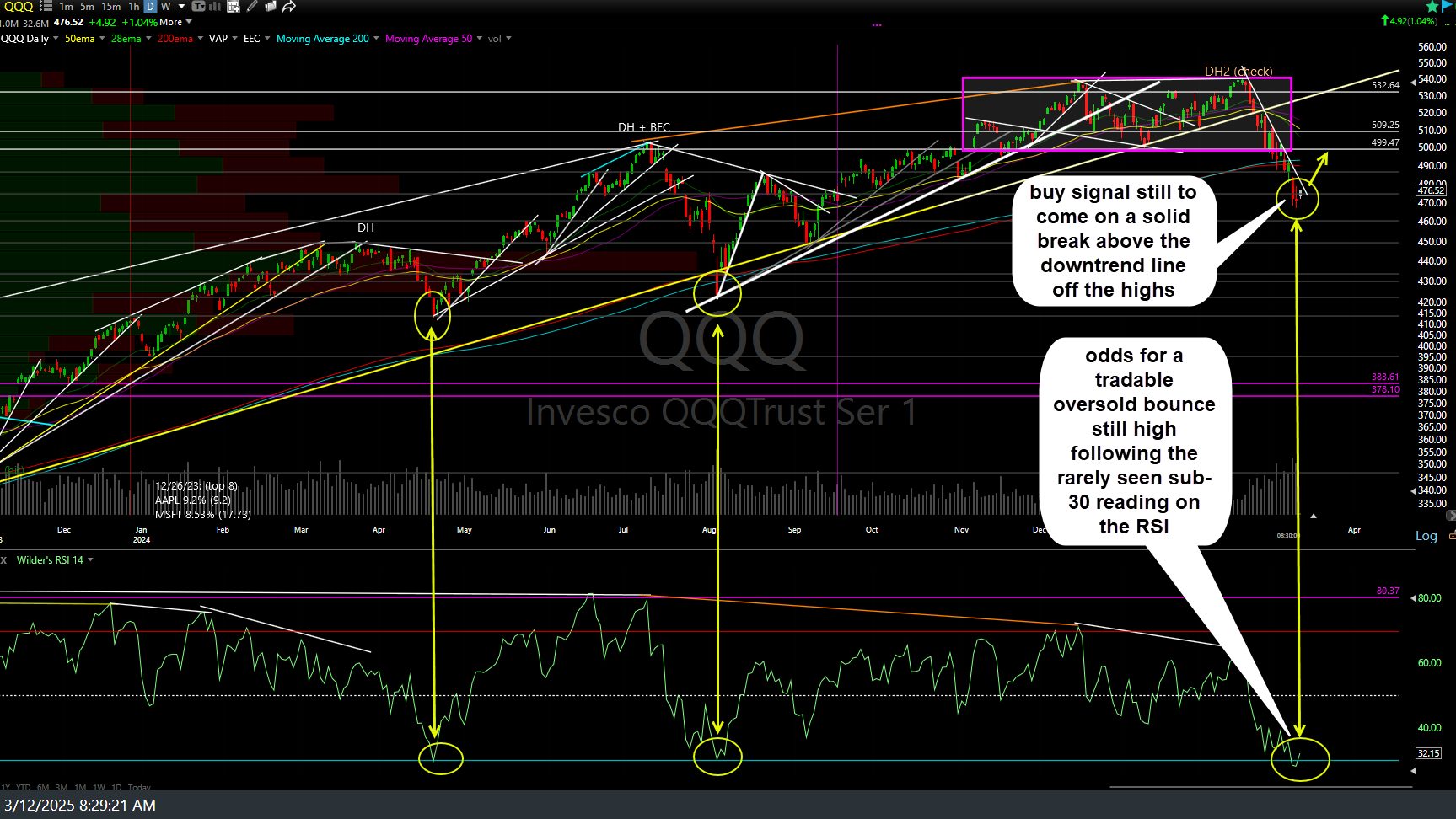Open the Moving Average 200 dropdown

coord(376,39)
